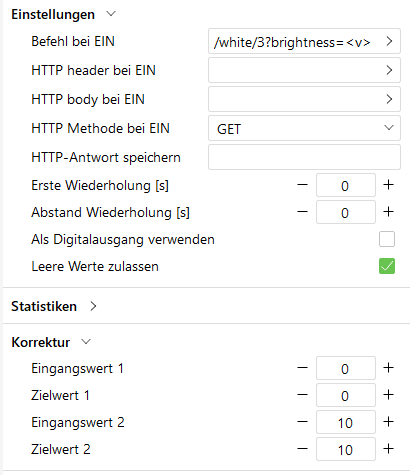Collapse the Einstellungen section

click(x=111, y=14)
